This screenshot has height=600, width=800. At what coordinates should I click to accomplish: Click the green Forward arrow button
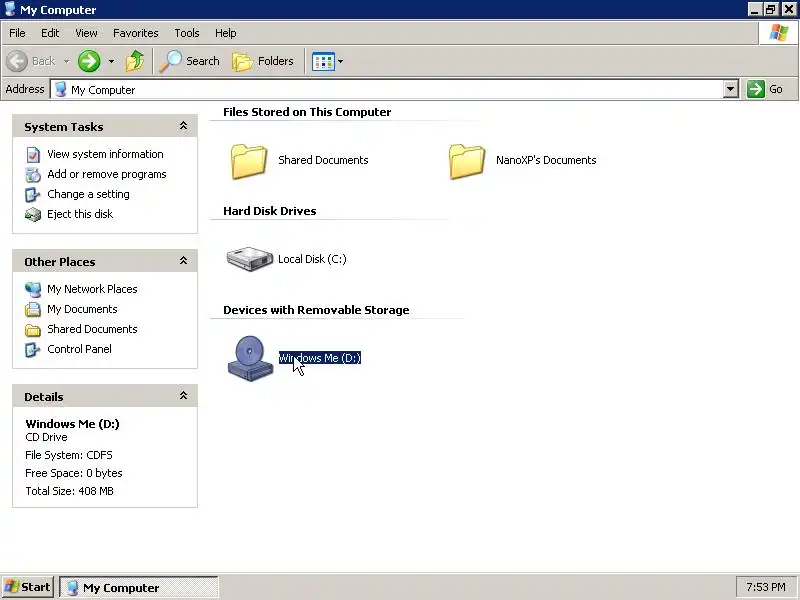89,61
